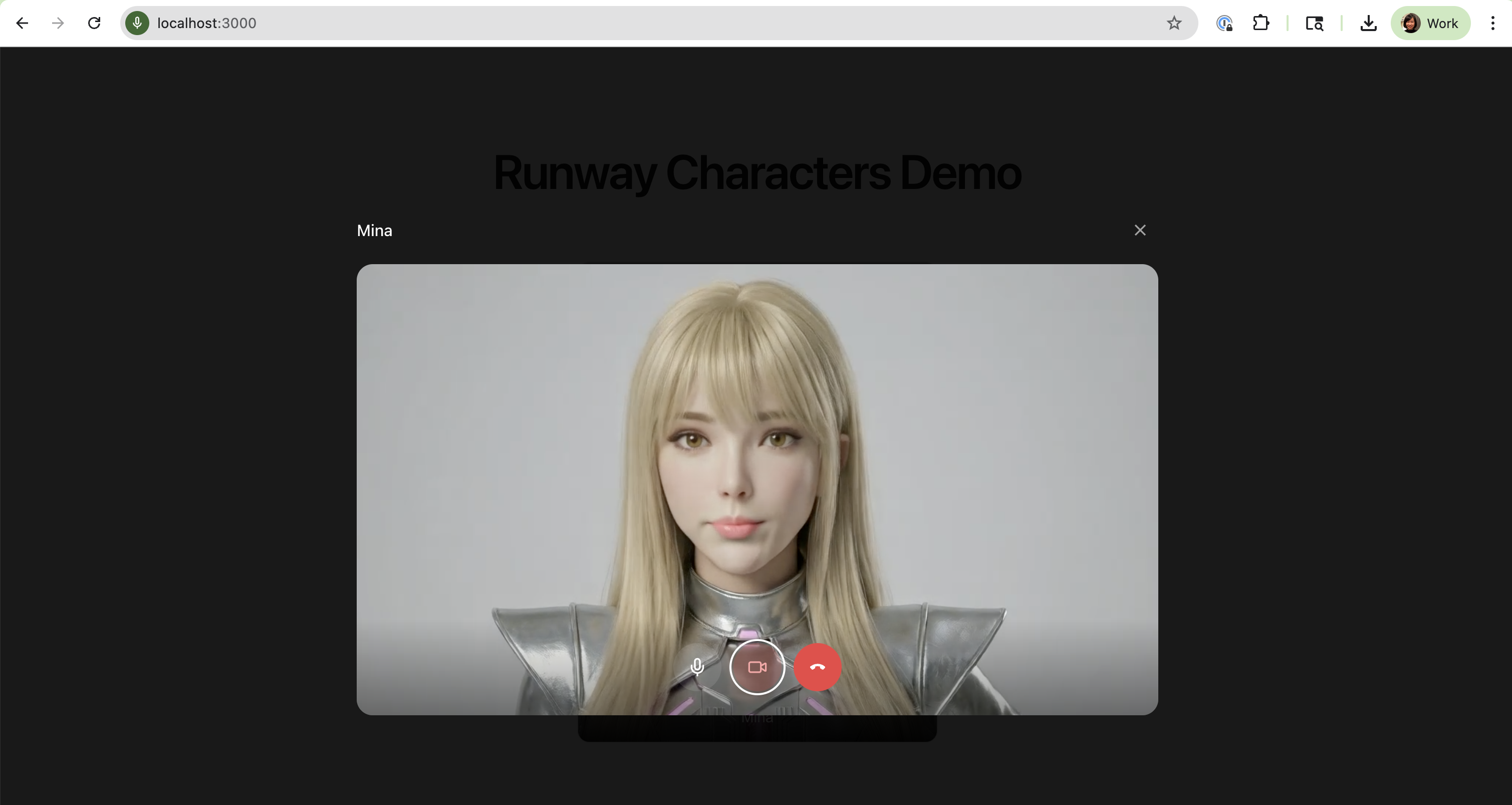Screen dimensions: 1512x805
Task: Show the browser downloads
Action: click(x=1368, y=23)
